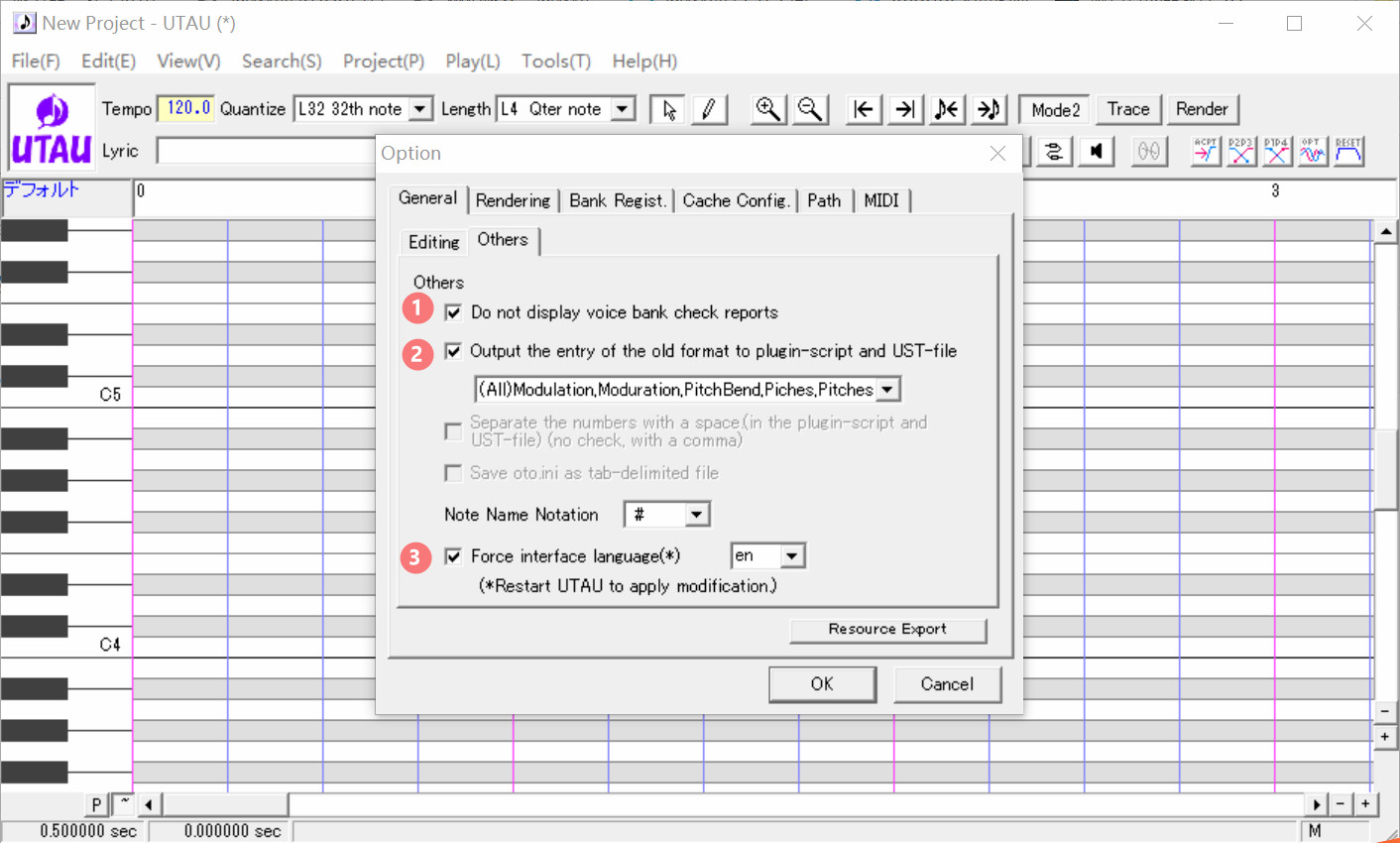Click the grayed waveform icon
This screenshot has width=1400, height=843.
point(1148,151)
